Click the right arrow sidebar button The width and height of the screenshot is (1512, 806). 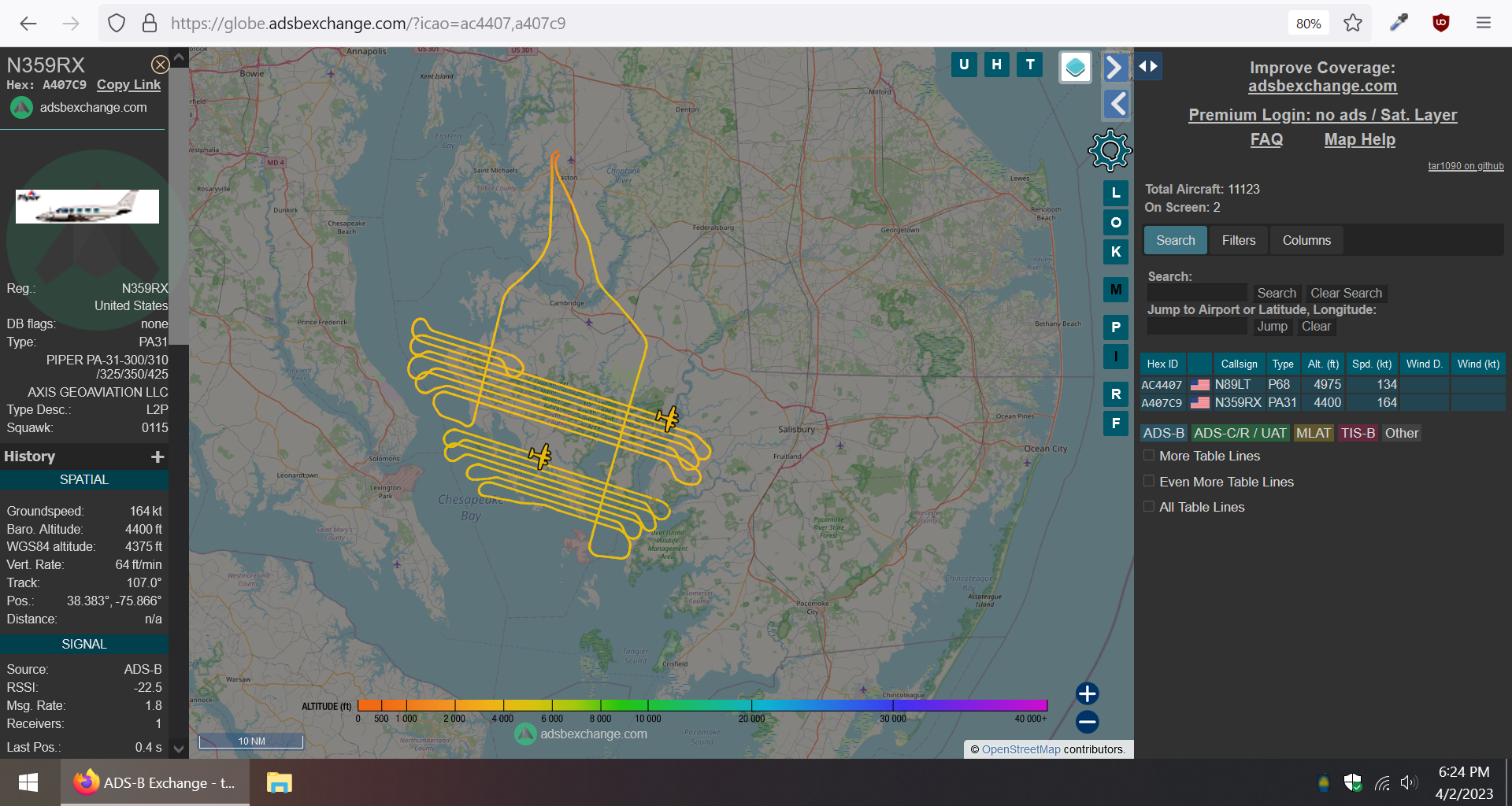pos(1114,68)
